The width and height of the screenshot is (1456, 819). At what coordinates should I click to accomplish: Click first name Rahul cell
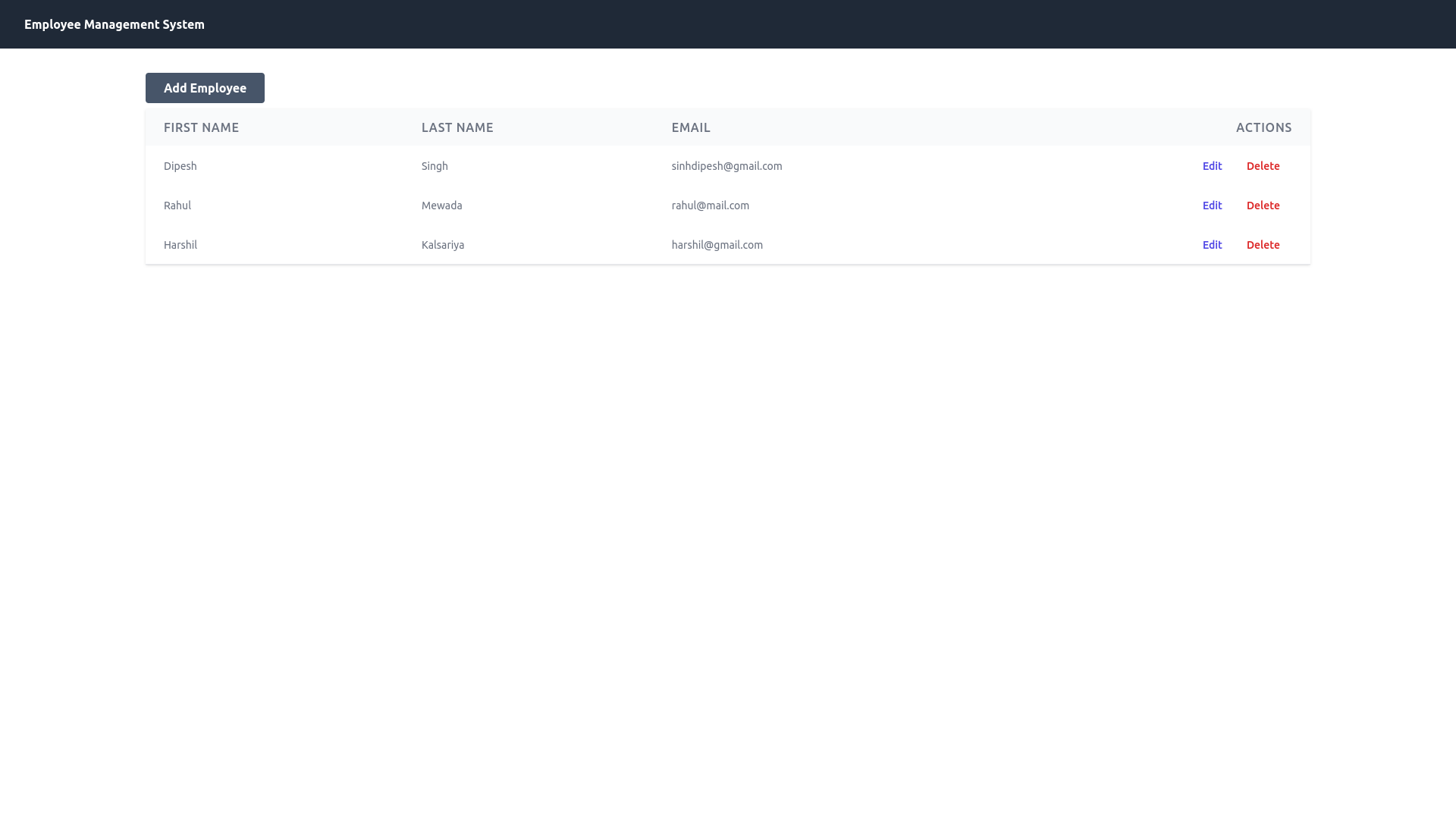(177, 206)
